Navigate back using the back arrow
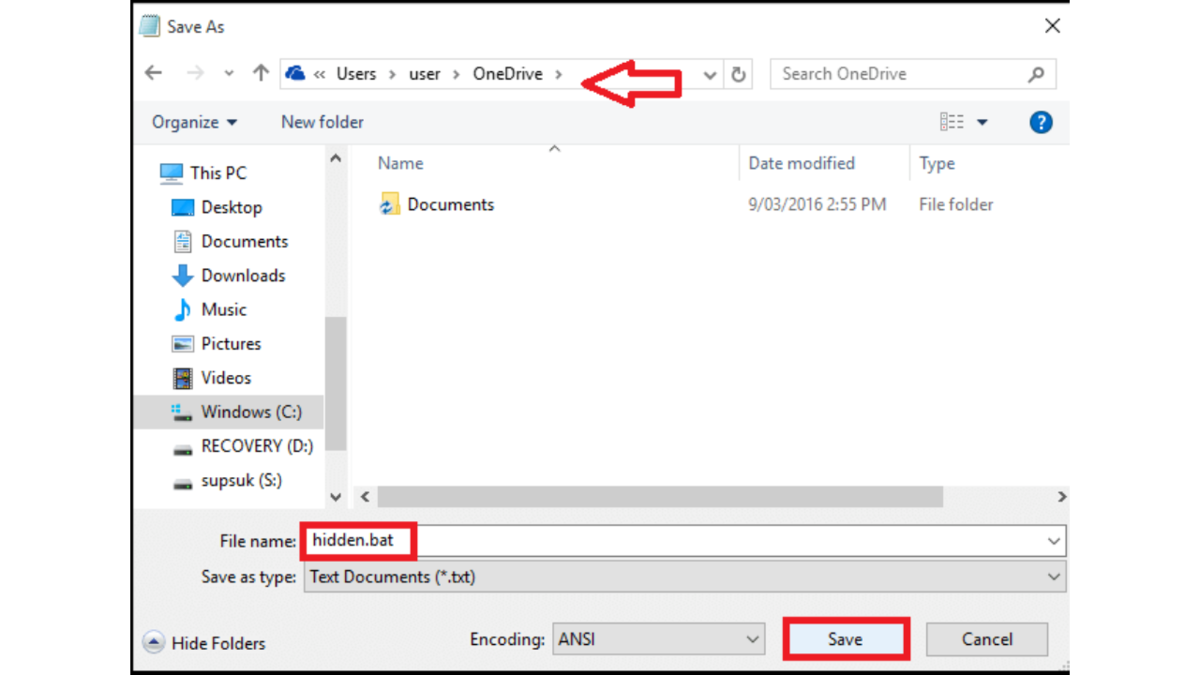Image resolution: width=1200 pixels, height=675 pixels. pyautogui.click(x=152, y=73)
